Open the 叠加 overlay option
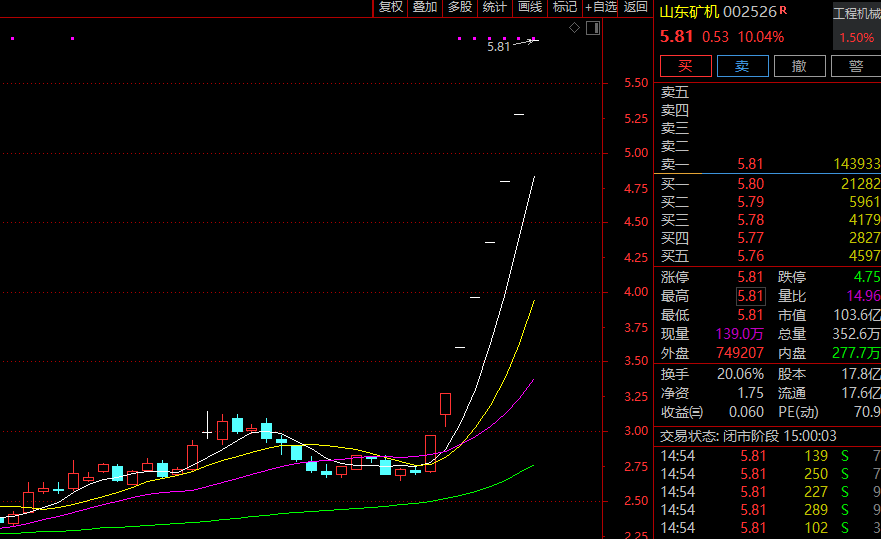The image size is (881, 539). (425, 7)
